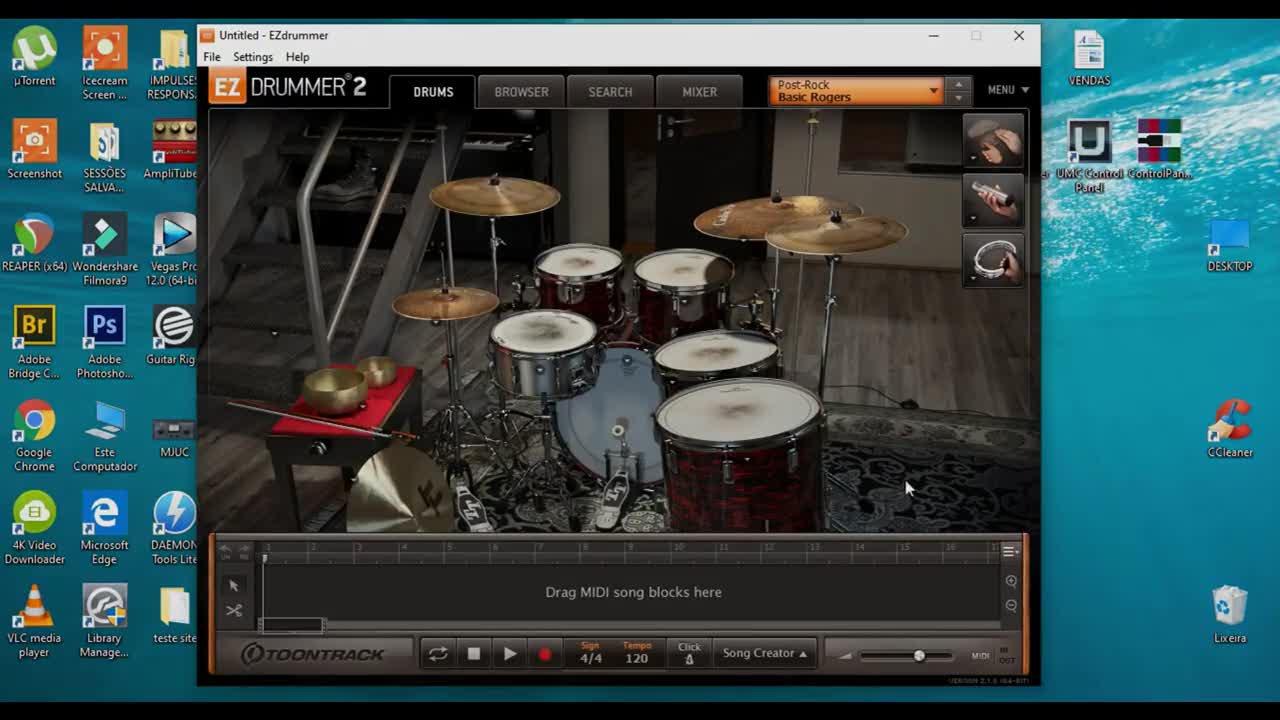The image size is (1280, 720).
Task: Hit the left crash cymbal
Action: click(494, 196)
